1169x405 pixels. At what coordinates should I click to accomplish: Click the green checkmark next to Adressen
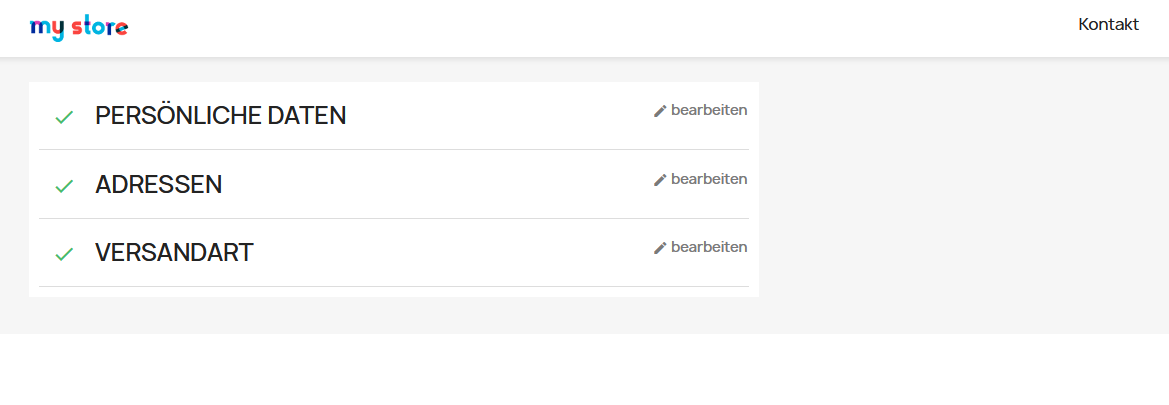click(64, 186)
